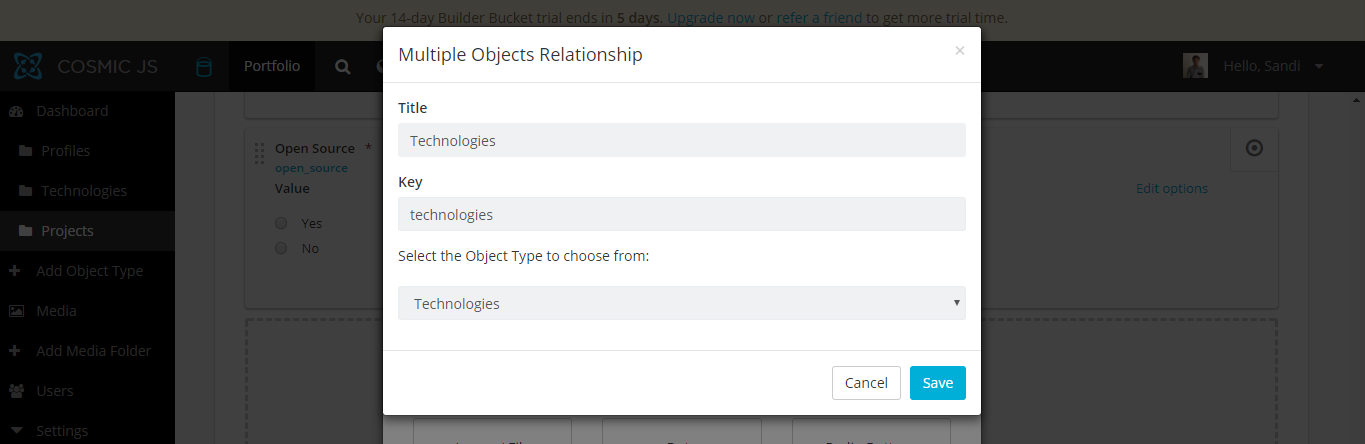Save the relationship metafield
1365x444 pixels.
937,383
